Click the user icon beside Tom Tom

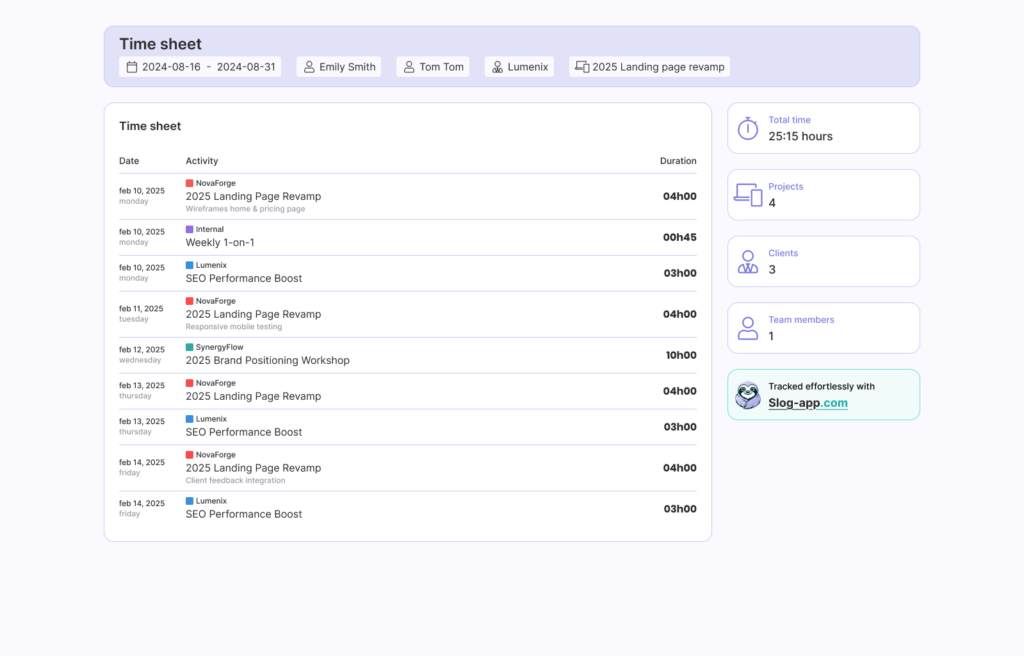408,67
